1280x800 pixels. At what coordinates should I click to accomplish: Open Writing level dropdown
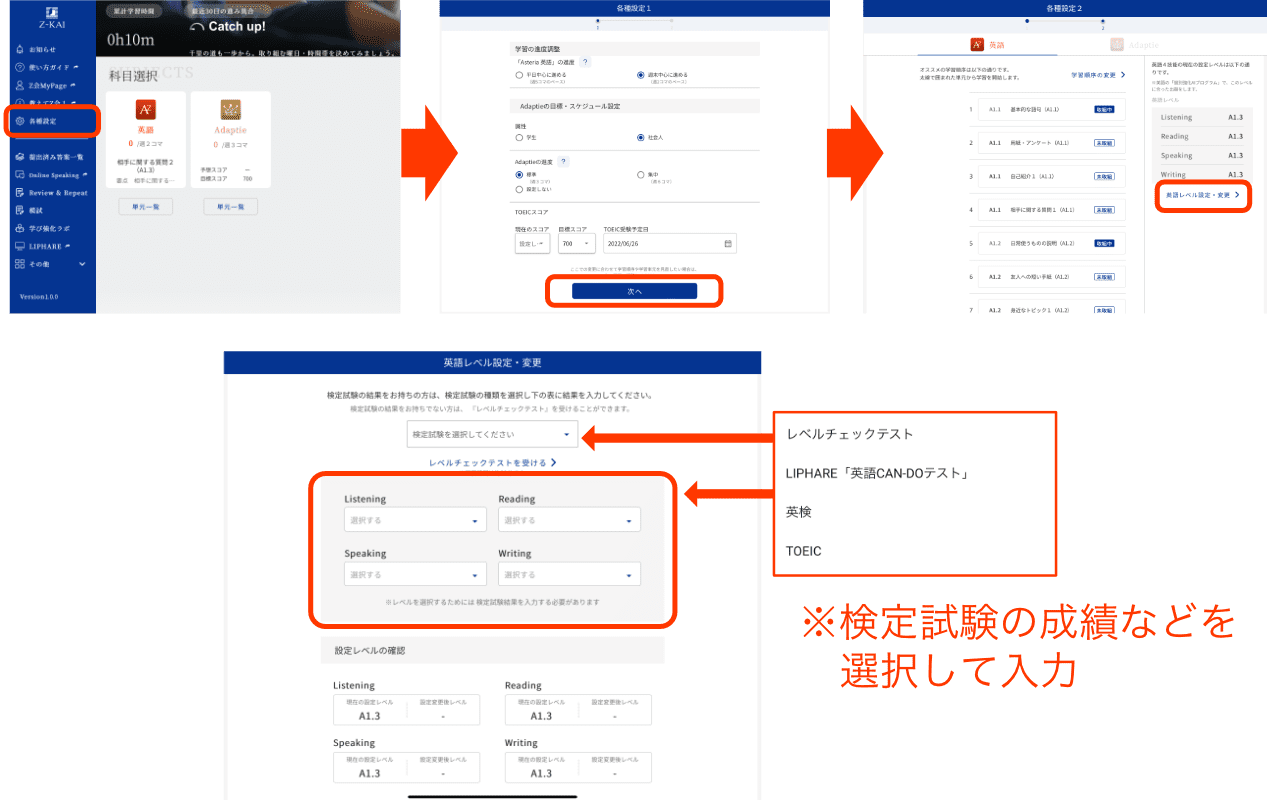(x=569, y=575)
